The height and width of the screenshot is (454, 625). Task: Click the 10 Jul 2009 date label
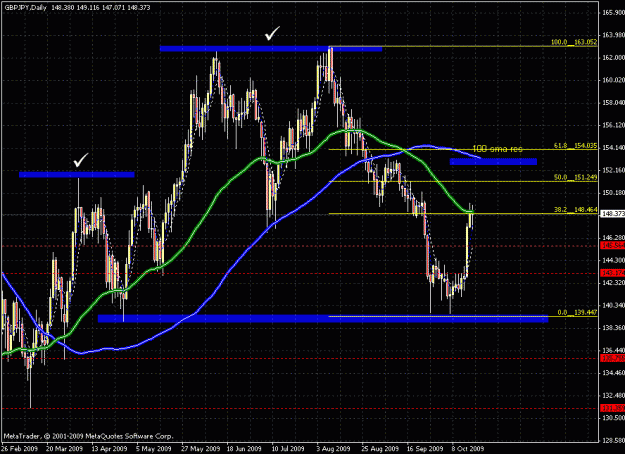click(x=289, y=449)
